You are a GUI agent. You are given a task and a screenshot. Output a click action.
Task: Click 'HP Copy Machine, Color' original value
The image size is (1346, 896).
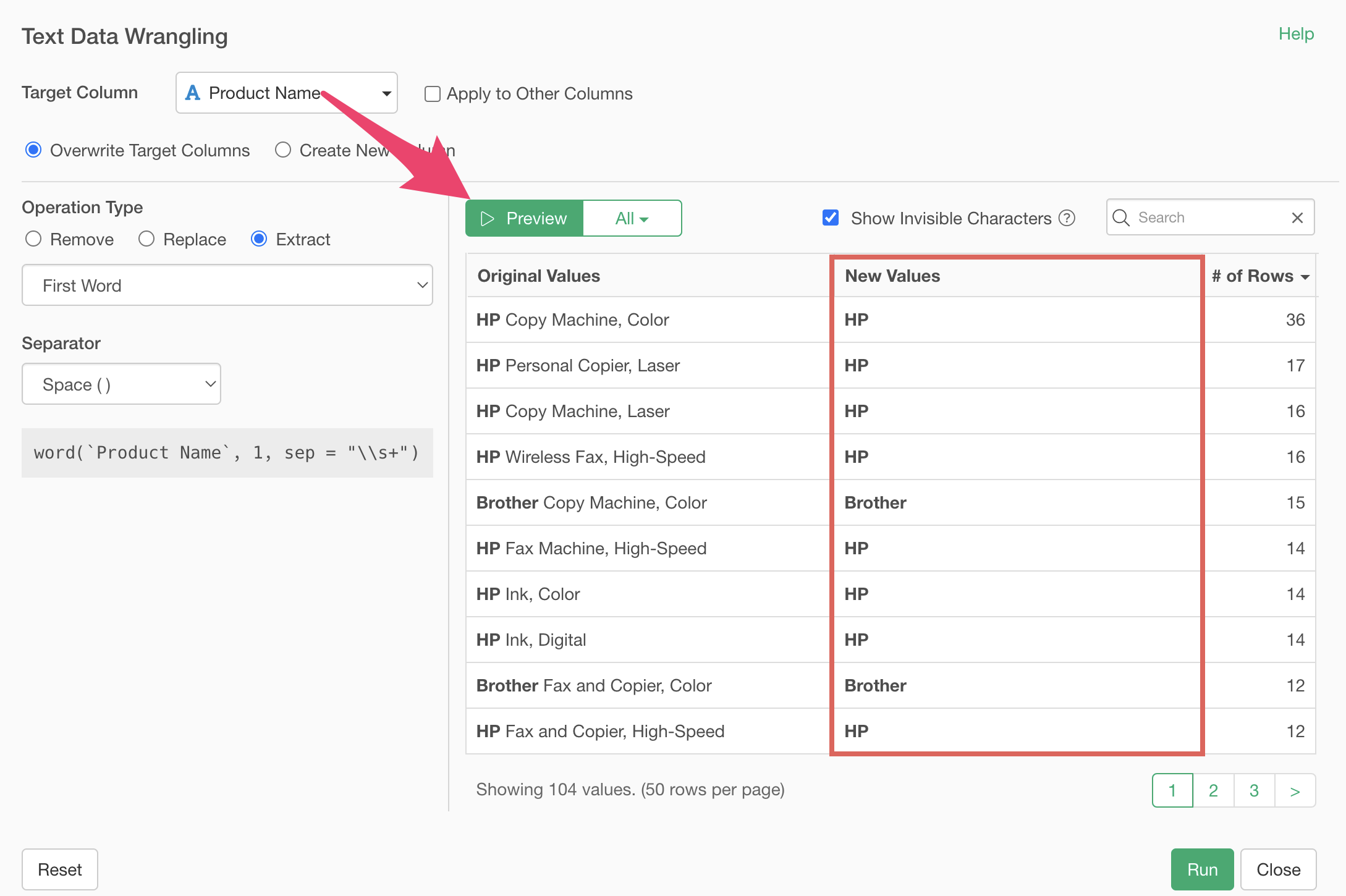(x=573, y=319)
